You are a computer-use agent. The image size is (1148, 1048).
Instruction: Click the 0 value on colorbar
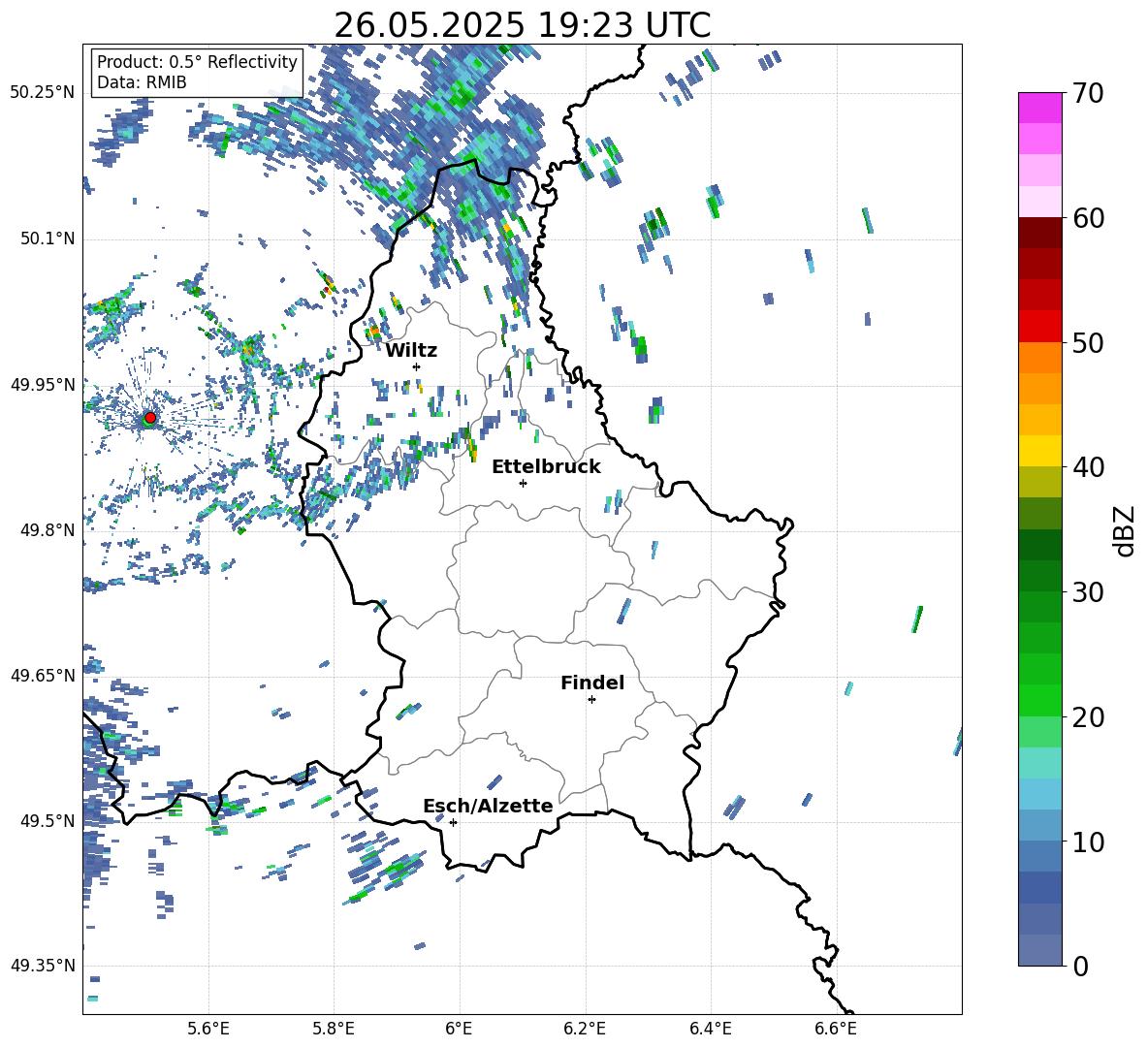pyautogui.click(x=1080, y=966)
